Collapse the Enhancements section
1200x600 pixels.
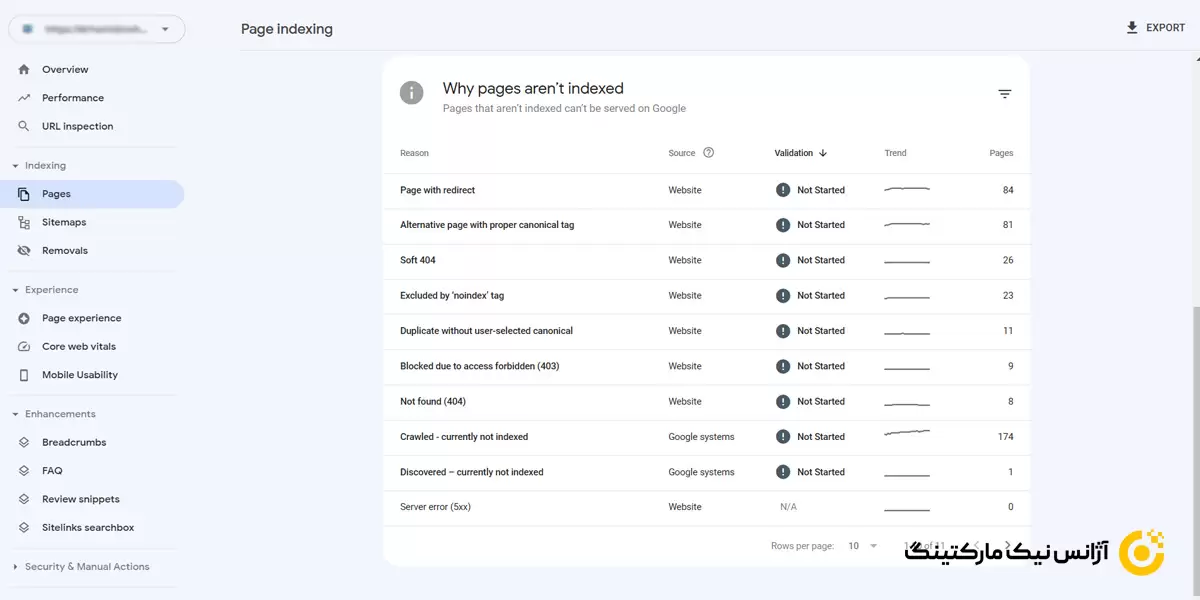click(15, 414)
